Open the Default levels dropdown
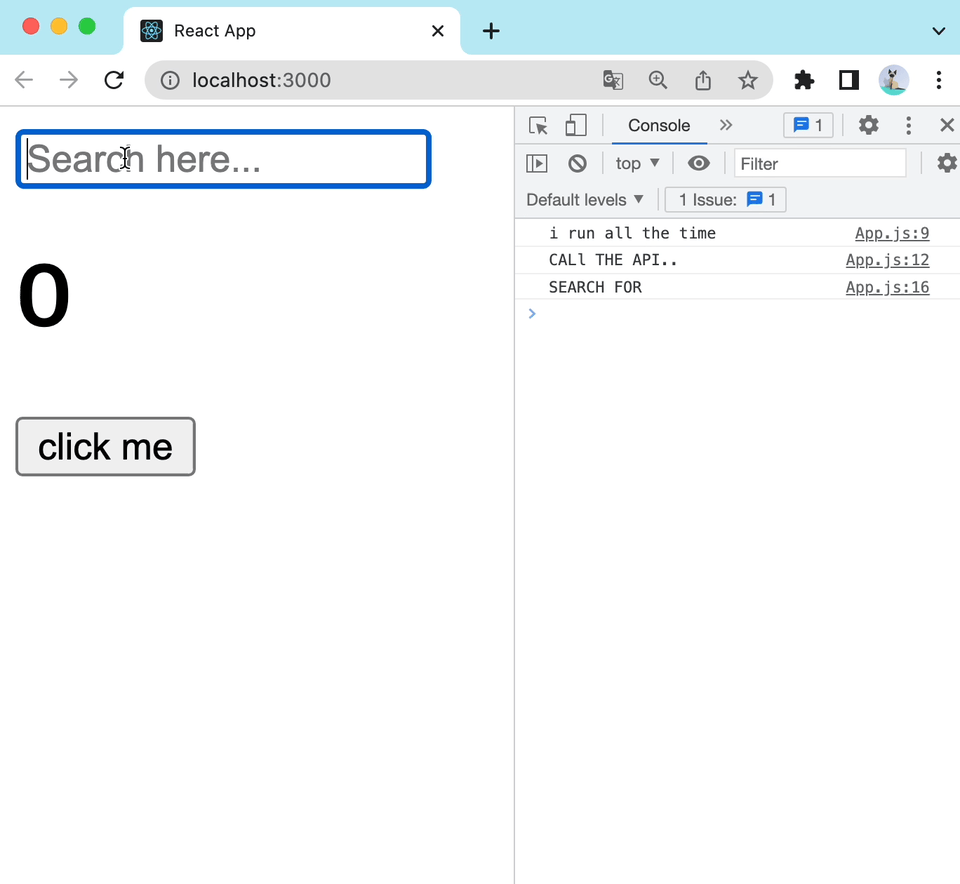Image resolution: width=960 pixels, height=884 pixels. (585, 200)
